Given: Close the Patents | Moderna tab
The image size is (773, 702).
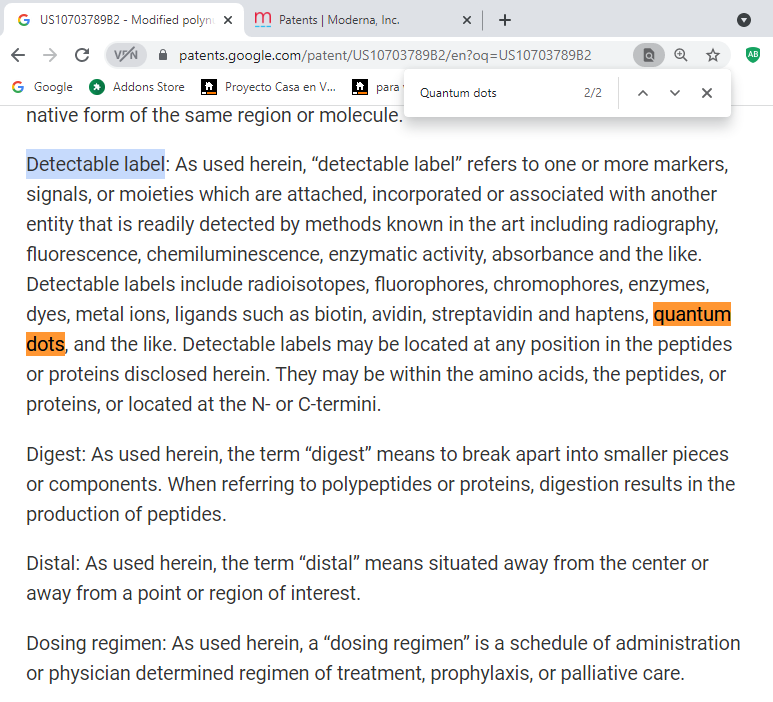Looking at the screenshot, I should pos(467,20).
